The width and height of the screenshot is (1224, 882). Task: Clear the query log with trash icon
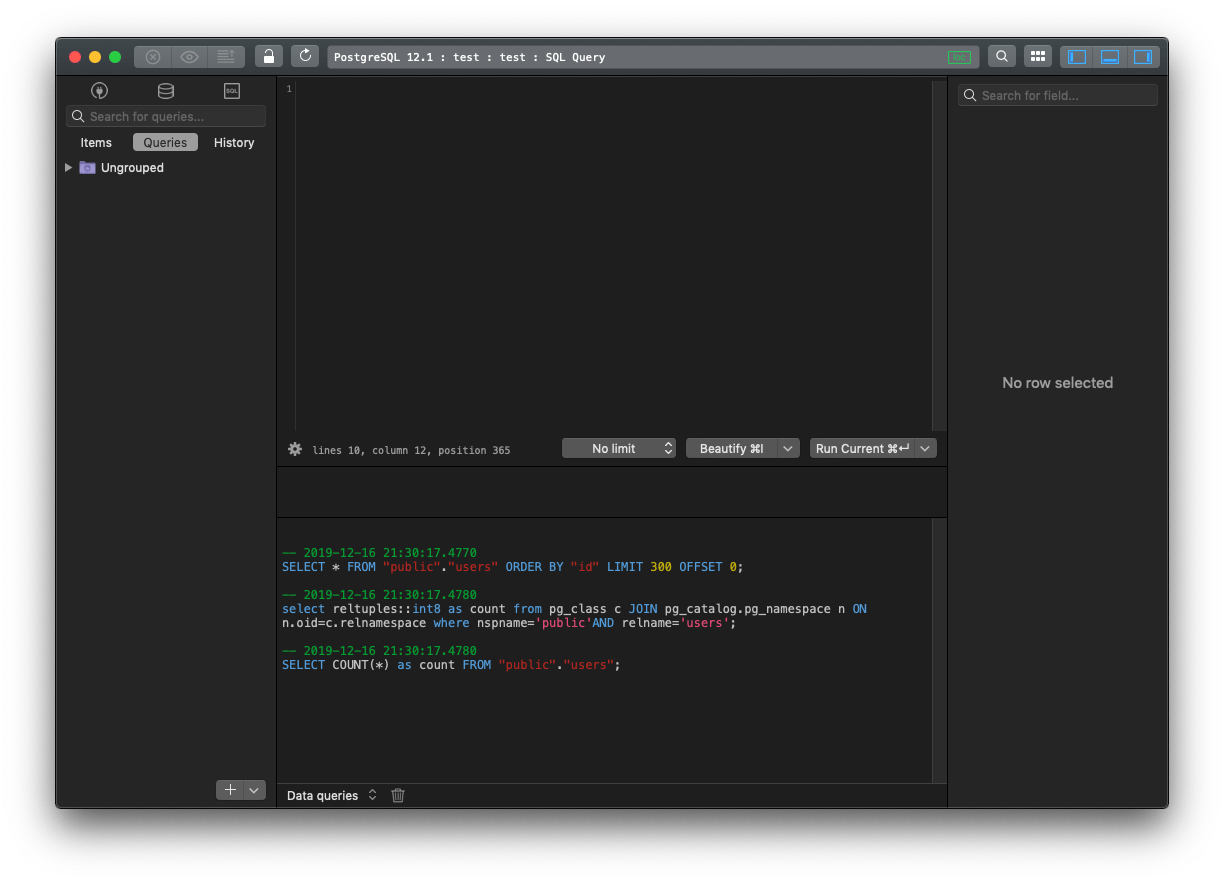click(x=398, y=796)
